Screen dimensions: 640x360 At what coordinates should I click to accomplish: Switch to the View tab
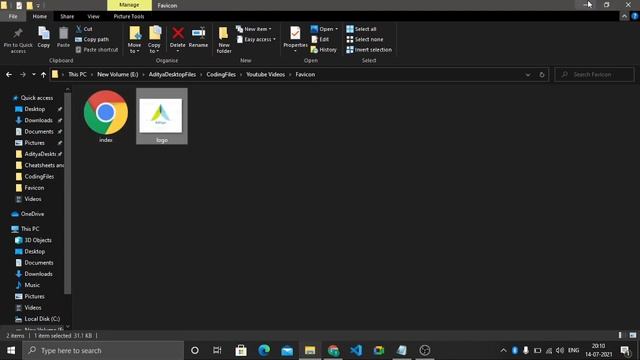pos(93,16)
